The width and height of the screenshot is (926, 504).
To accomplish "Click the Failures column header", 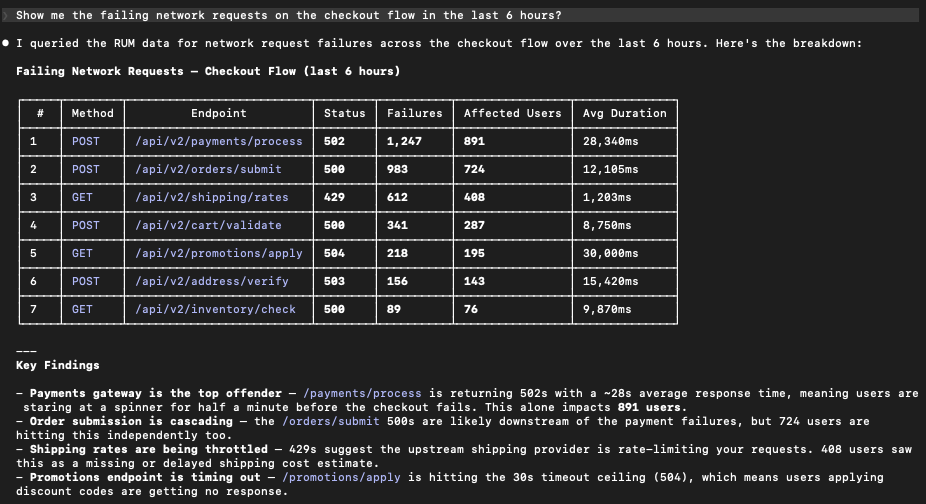I will (414, 113).
